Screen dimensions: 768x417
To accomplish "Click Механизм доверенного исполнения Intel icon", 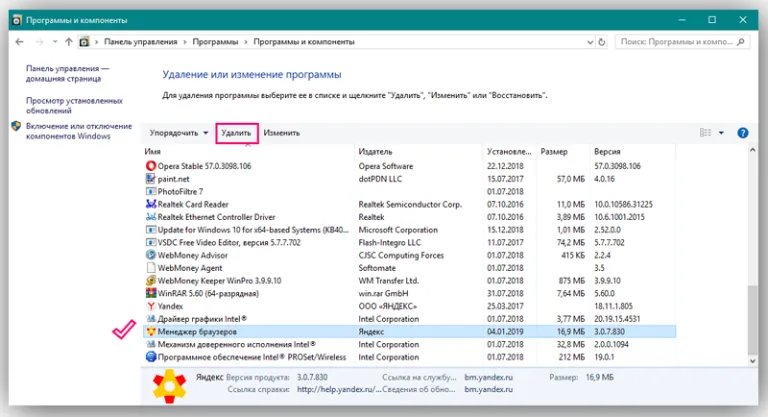I will 151,344.
